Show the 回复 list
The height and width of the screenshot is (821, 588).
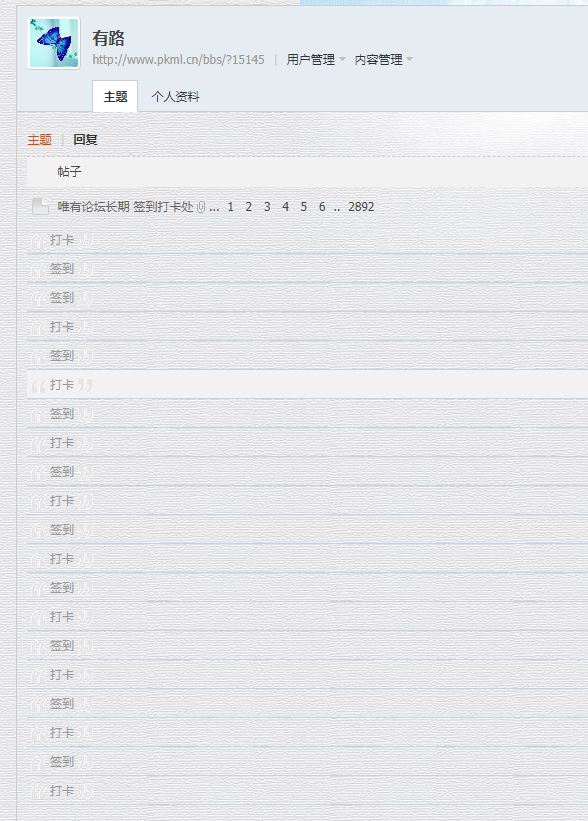(x=85, y=140)
